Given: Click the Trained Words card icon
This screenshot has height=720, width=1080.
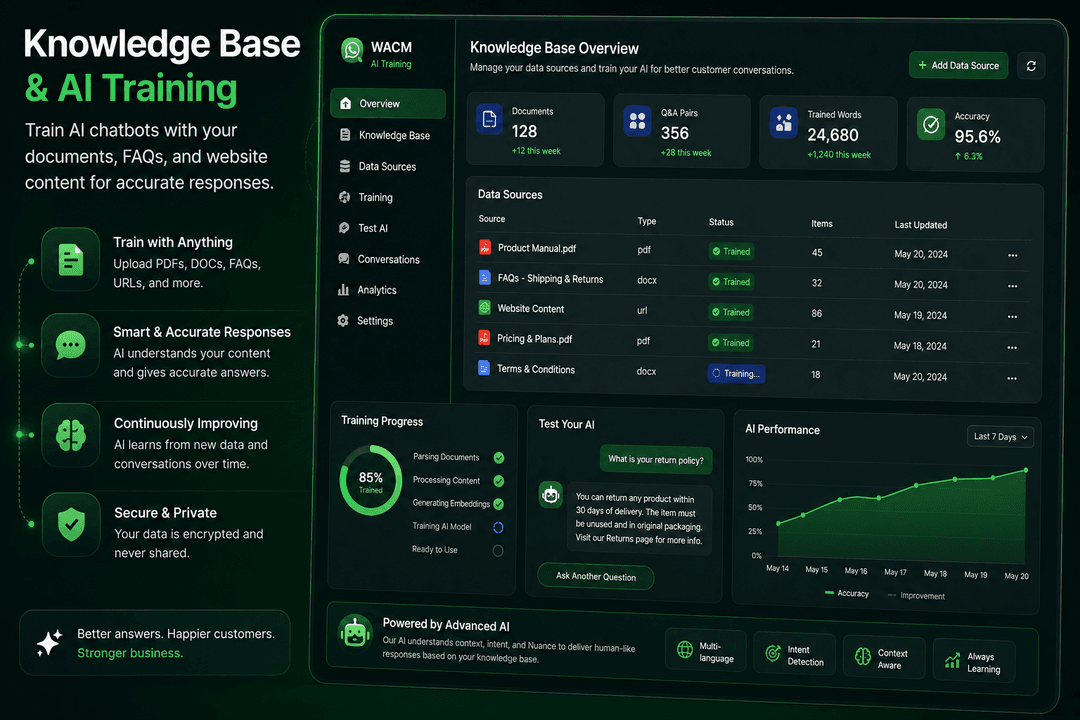Looking at the screenshot, I should [x=784, y=123].
